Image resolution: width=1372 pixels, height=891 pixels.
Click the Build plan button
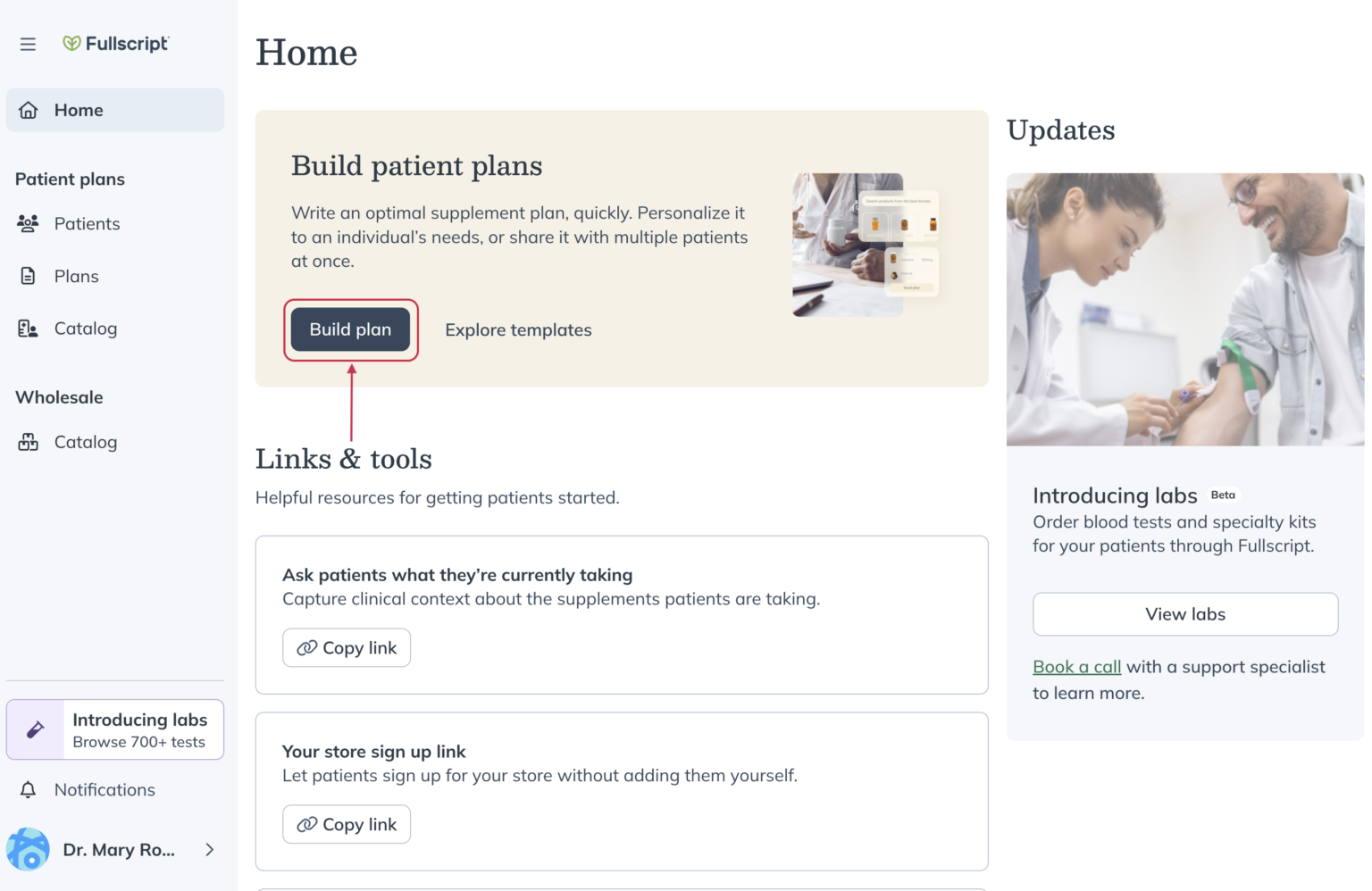pyautogui.click(x=350, y=329)
